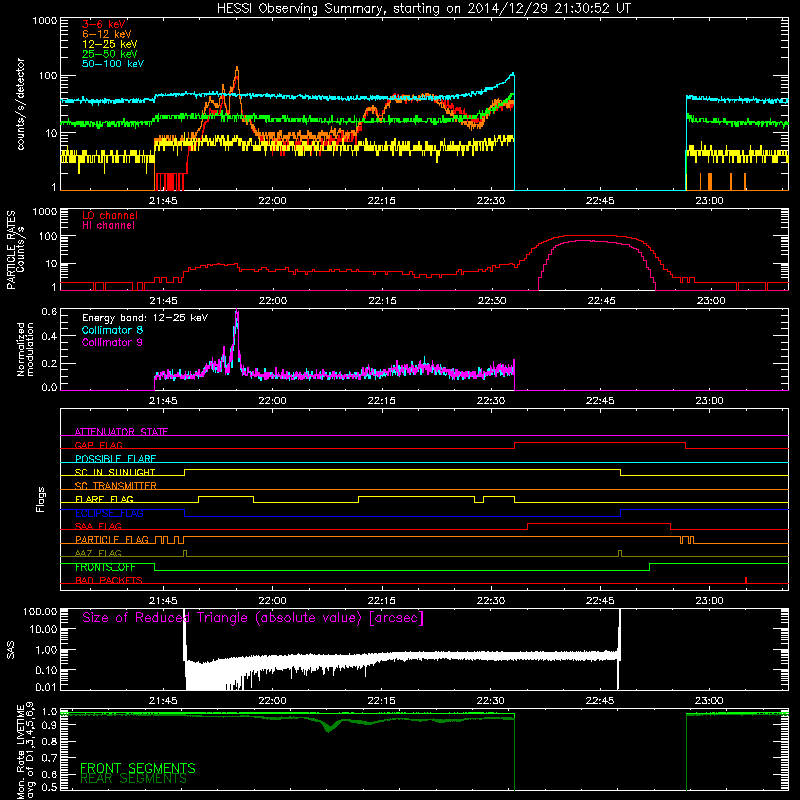800x800 pixels.
Task: Select the POSSIBLE_FLARE flag label
Action: click(x=115, y=459)
